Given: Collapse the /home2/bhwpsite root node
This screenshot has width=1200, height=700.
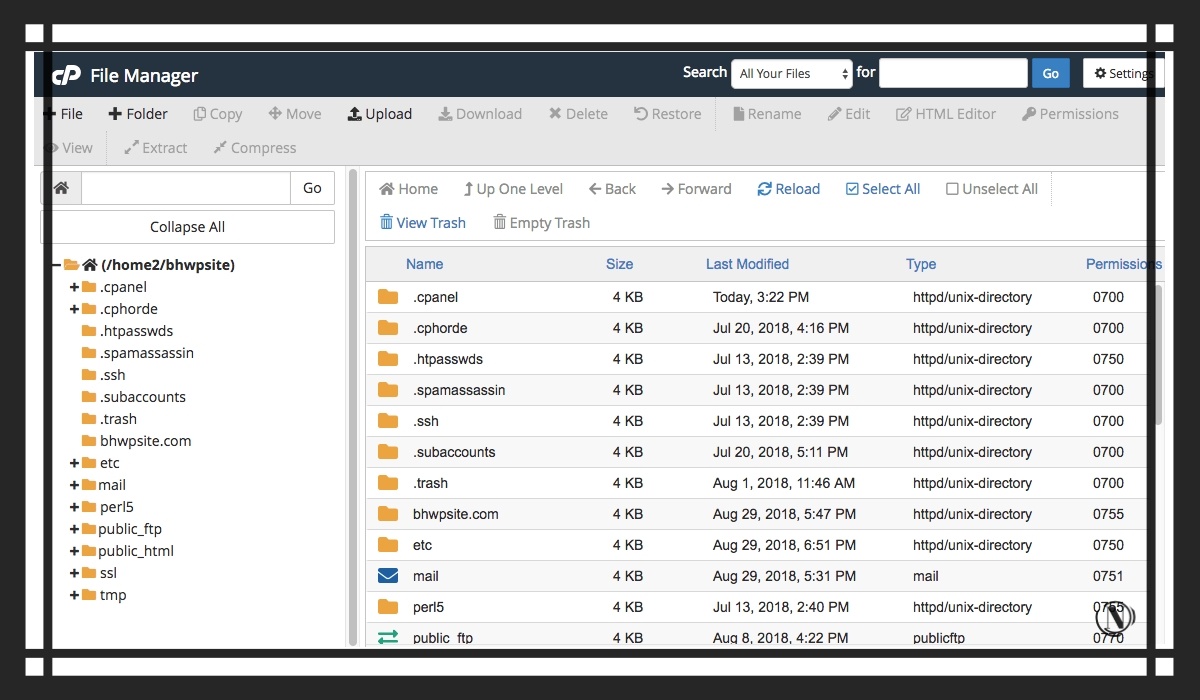Looking at the screenshot, I should click(x=57, y=265).
